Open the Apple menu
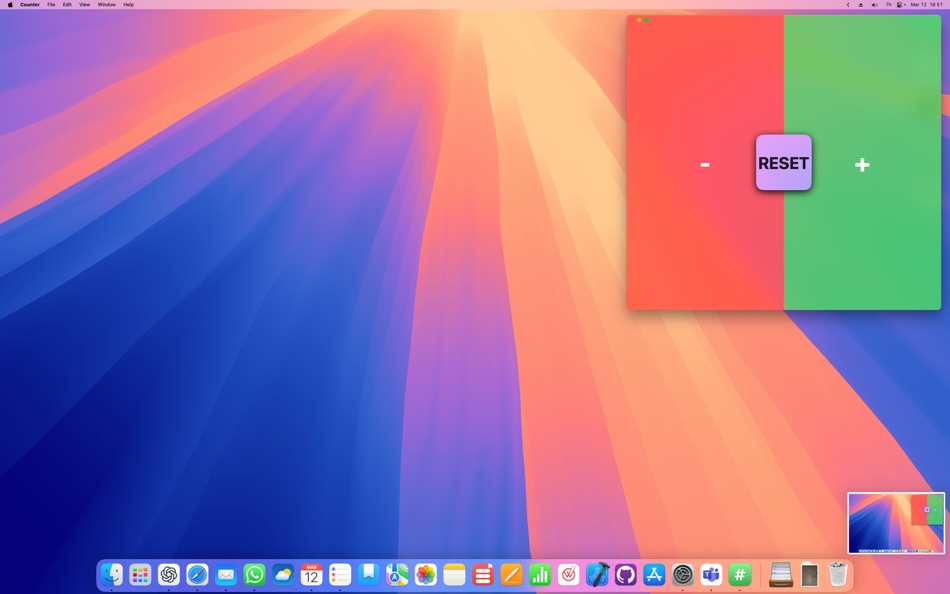 coord(10,4)
